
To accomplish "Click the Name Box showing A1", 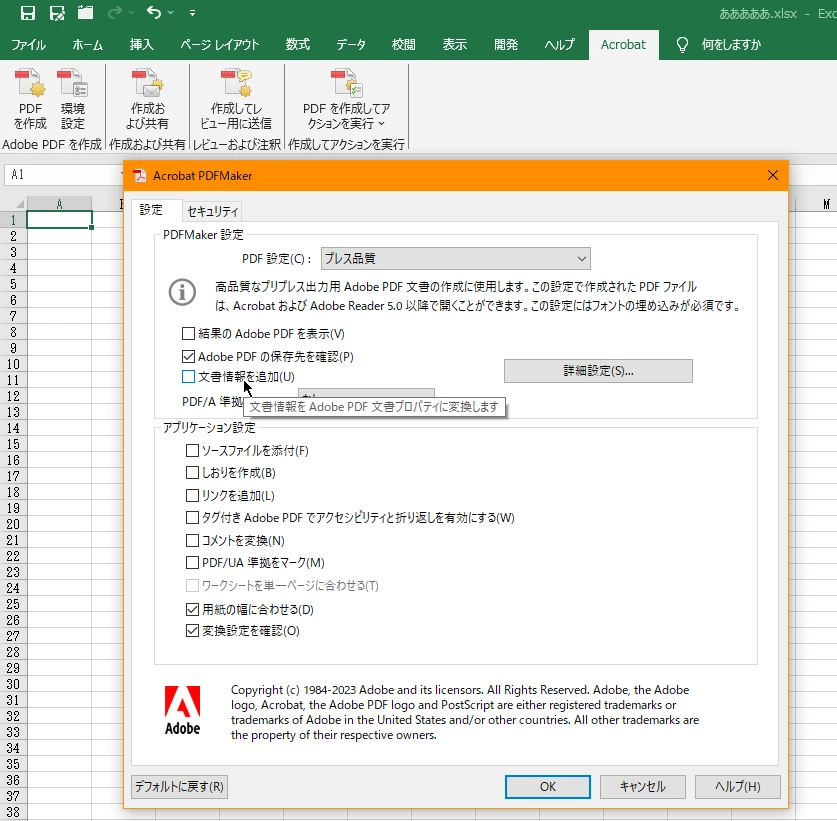I will pyautogui.click(x=63, y=175).
